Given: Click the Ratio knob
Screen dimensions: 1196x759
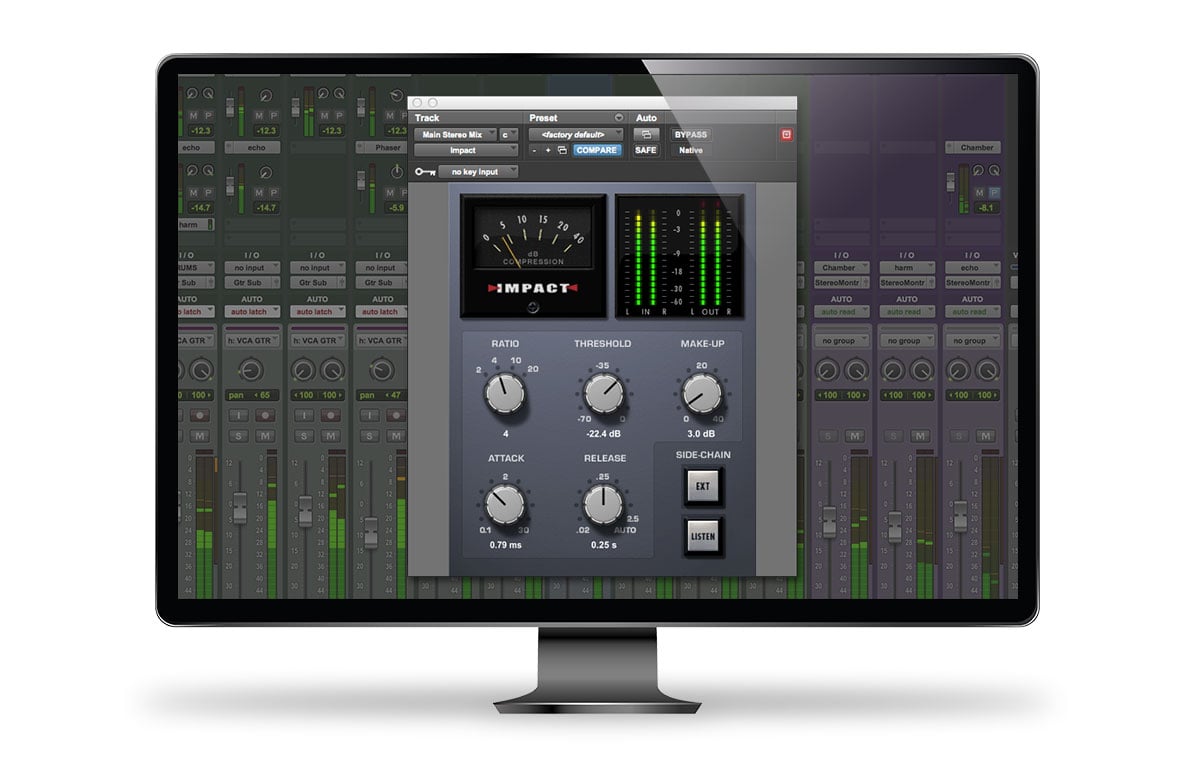Looking at the screenshot, I should [x=505, y=394].
